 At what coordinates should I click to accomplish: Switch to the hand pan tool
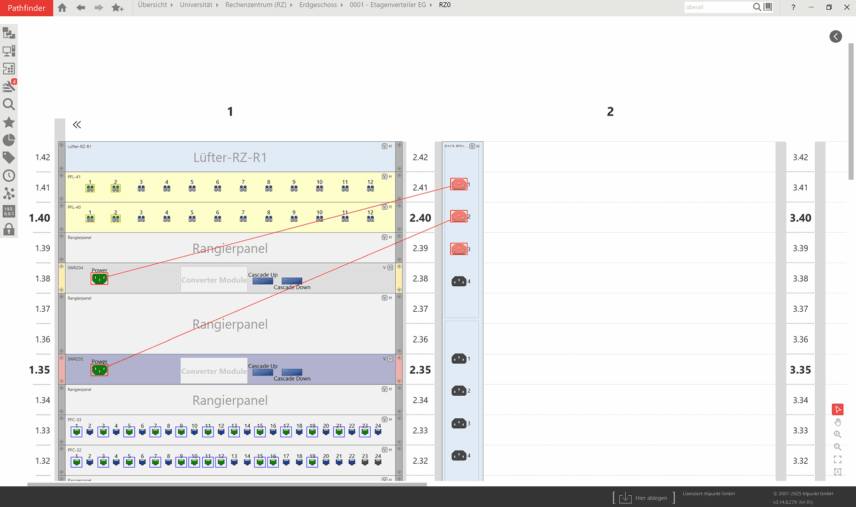coord(837,422)
